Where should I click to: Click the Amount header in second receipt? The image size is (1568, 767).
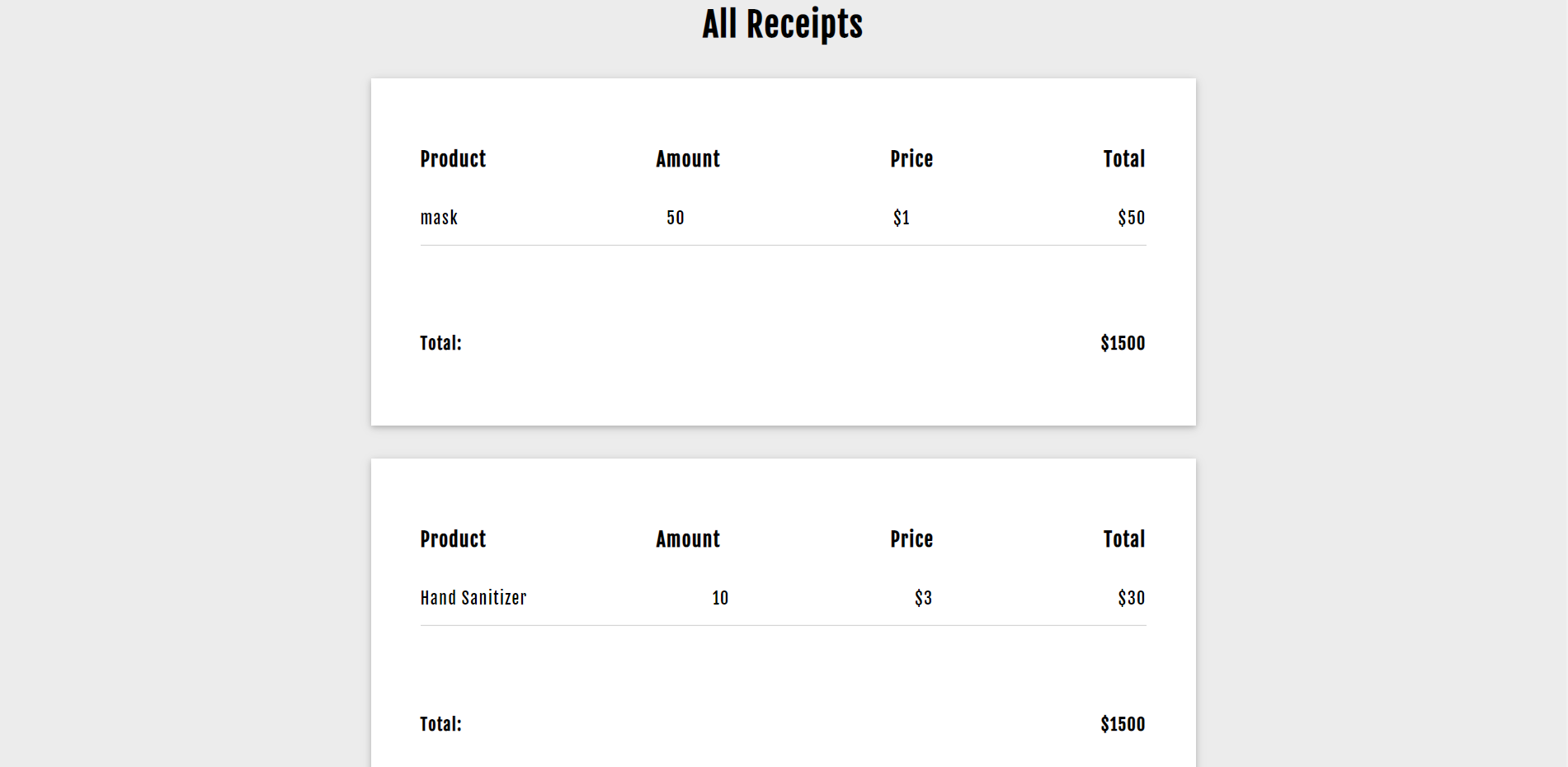[x=688, y=539]
